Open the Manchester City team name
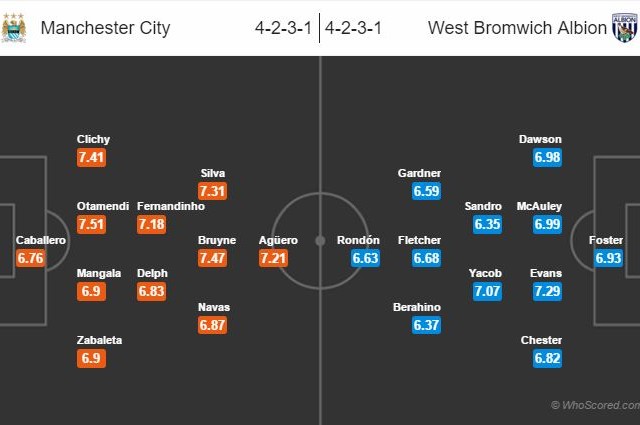The image size is (640, 425). coord(105,27)
